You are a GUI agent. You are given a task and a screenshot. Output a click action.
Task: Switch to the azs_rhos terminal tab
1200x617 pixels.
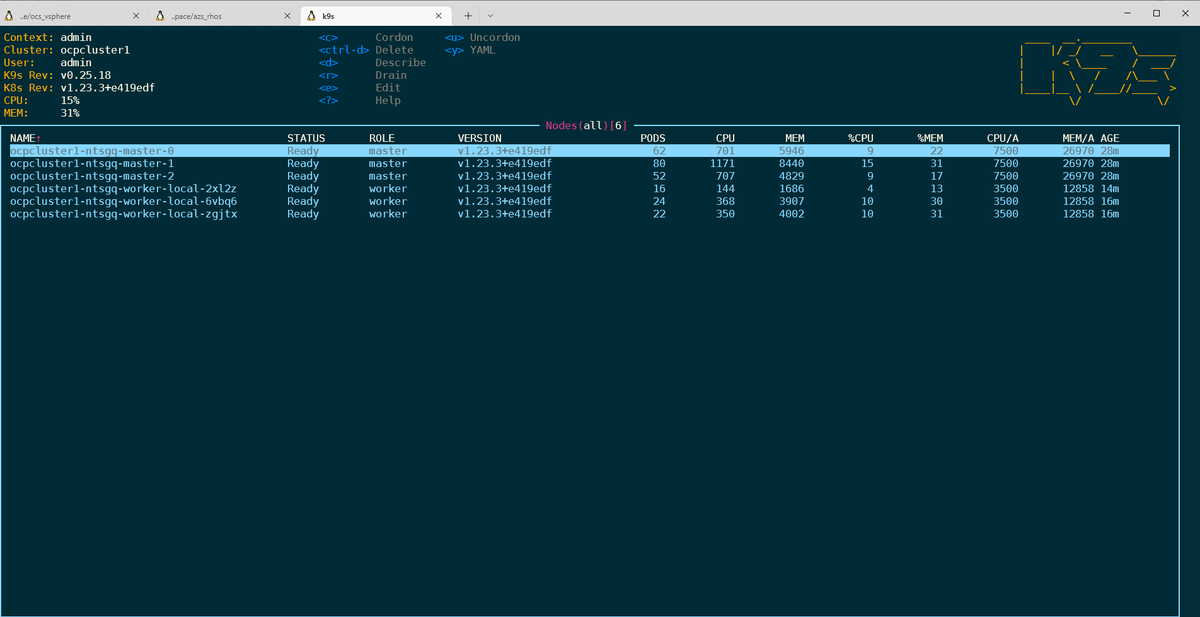224,15
